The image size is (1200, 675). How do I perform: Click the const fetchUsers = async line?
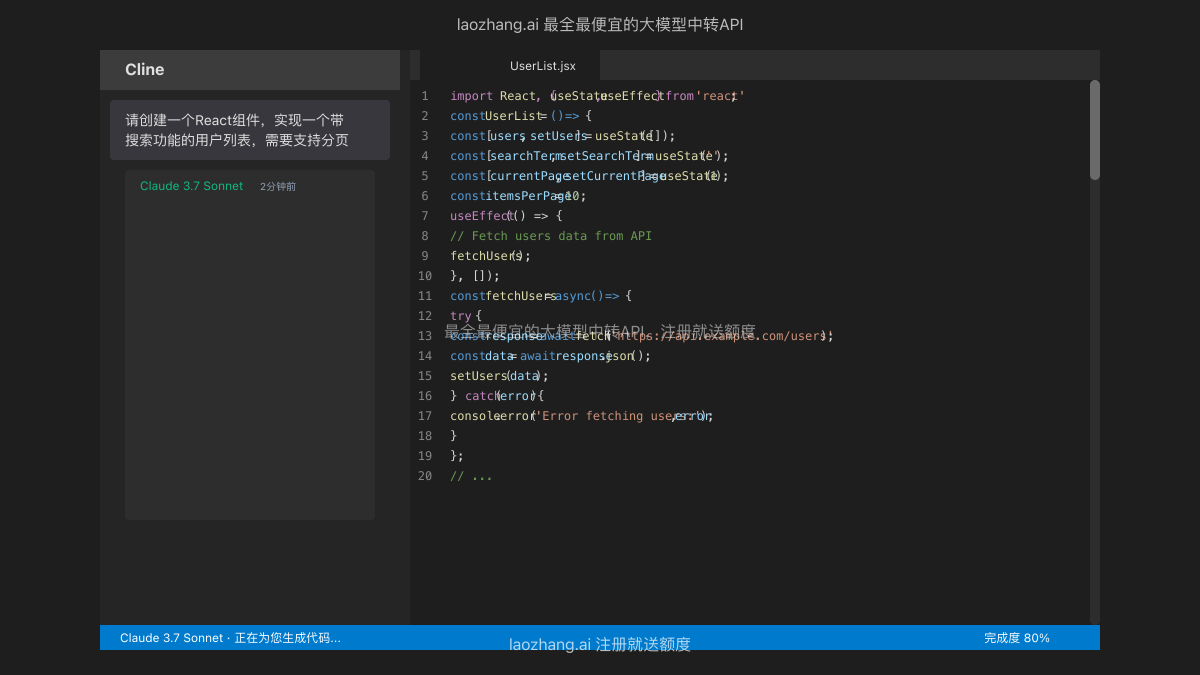[x=541, y=296]
